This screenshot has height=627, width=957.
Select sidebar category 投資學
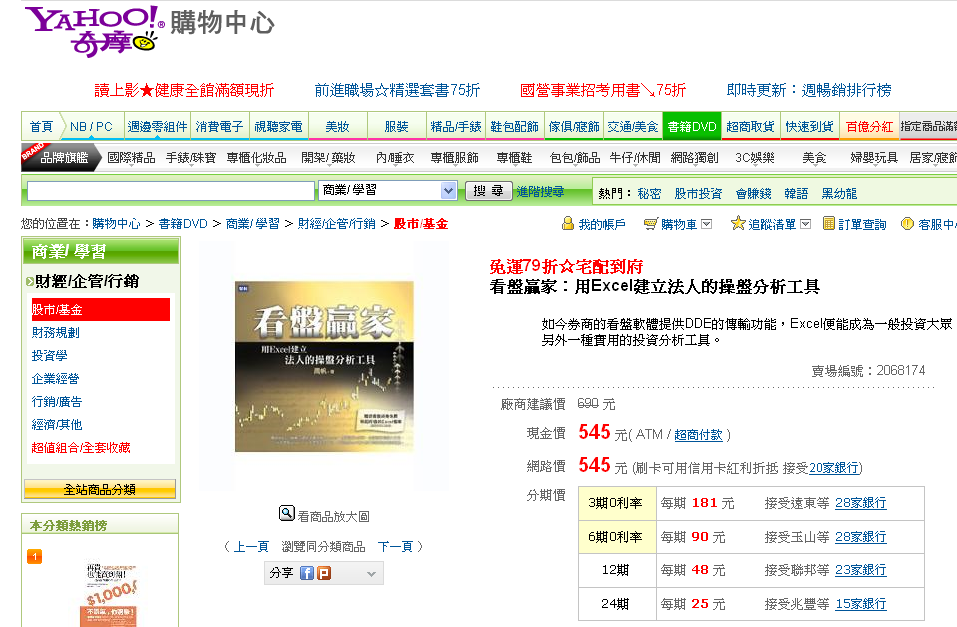click(x=49, y=356)
